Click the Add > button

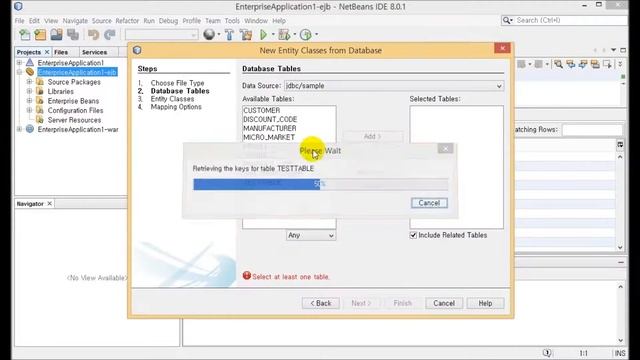373,136
